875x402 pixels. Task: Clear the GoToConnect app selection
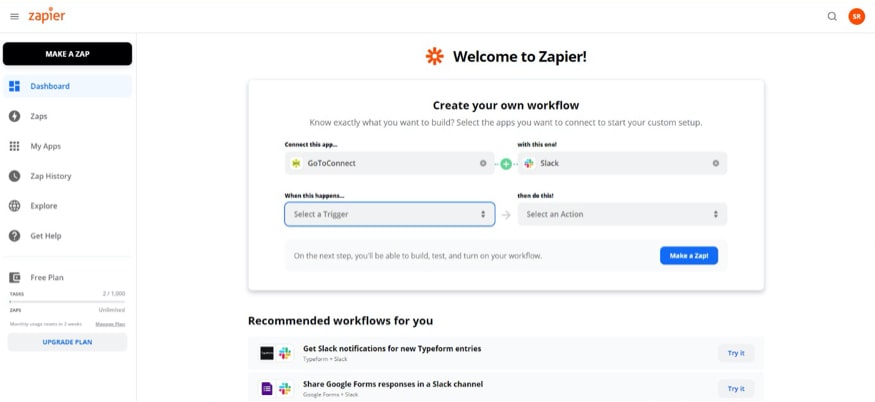point(483,163)
